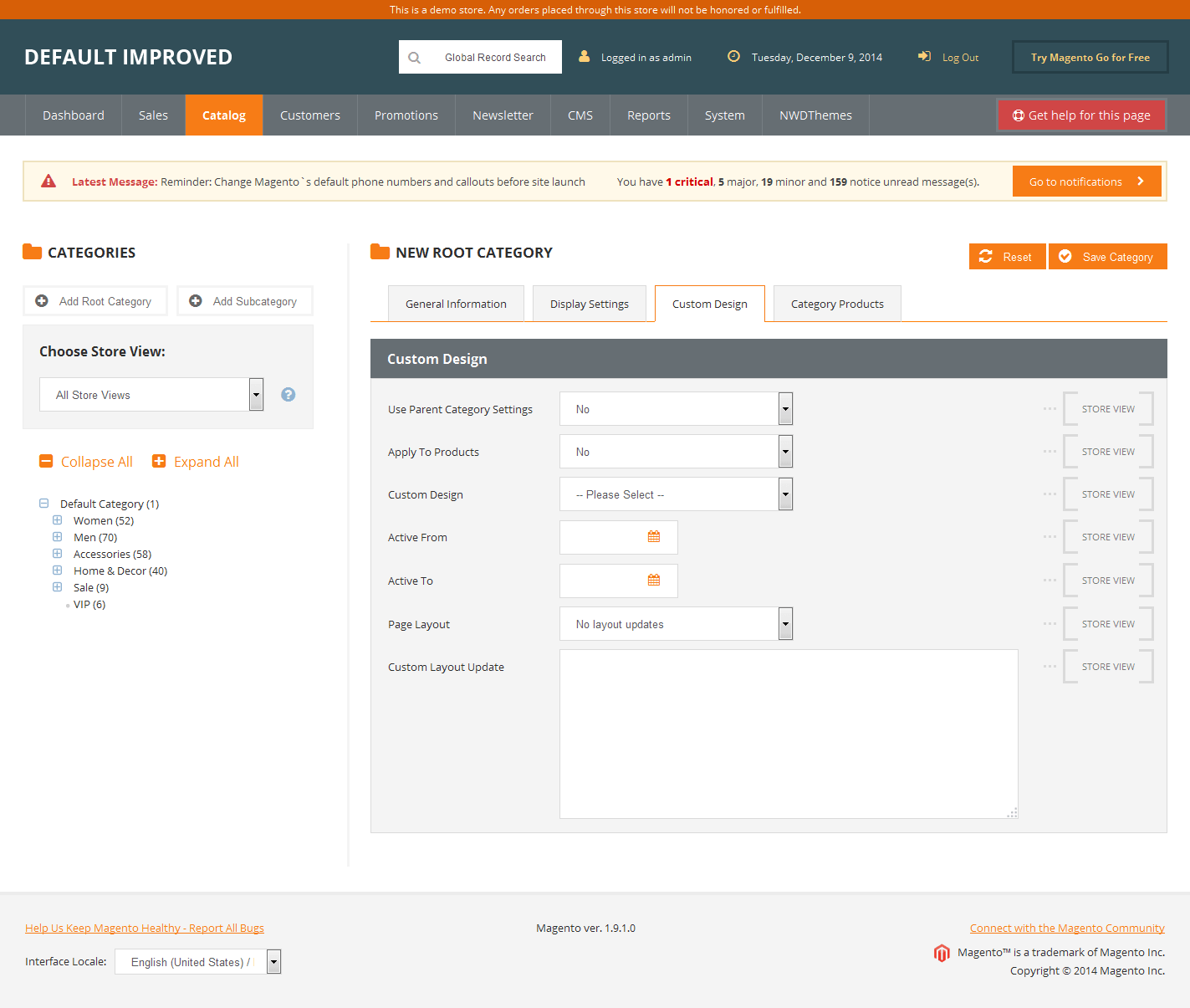This screenshot has width=1190, height=1008.
Task: Click the red warning triangle in Latest Message bar
Action: (49, 181)
